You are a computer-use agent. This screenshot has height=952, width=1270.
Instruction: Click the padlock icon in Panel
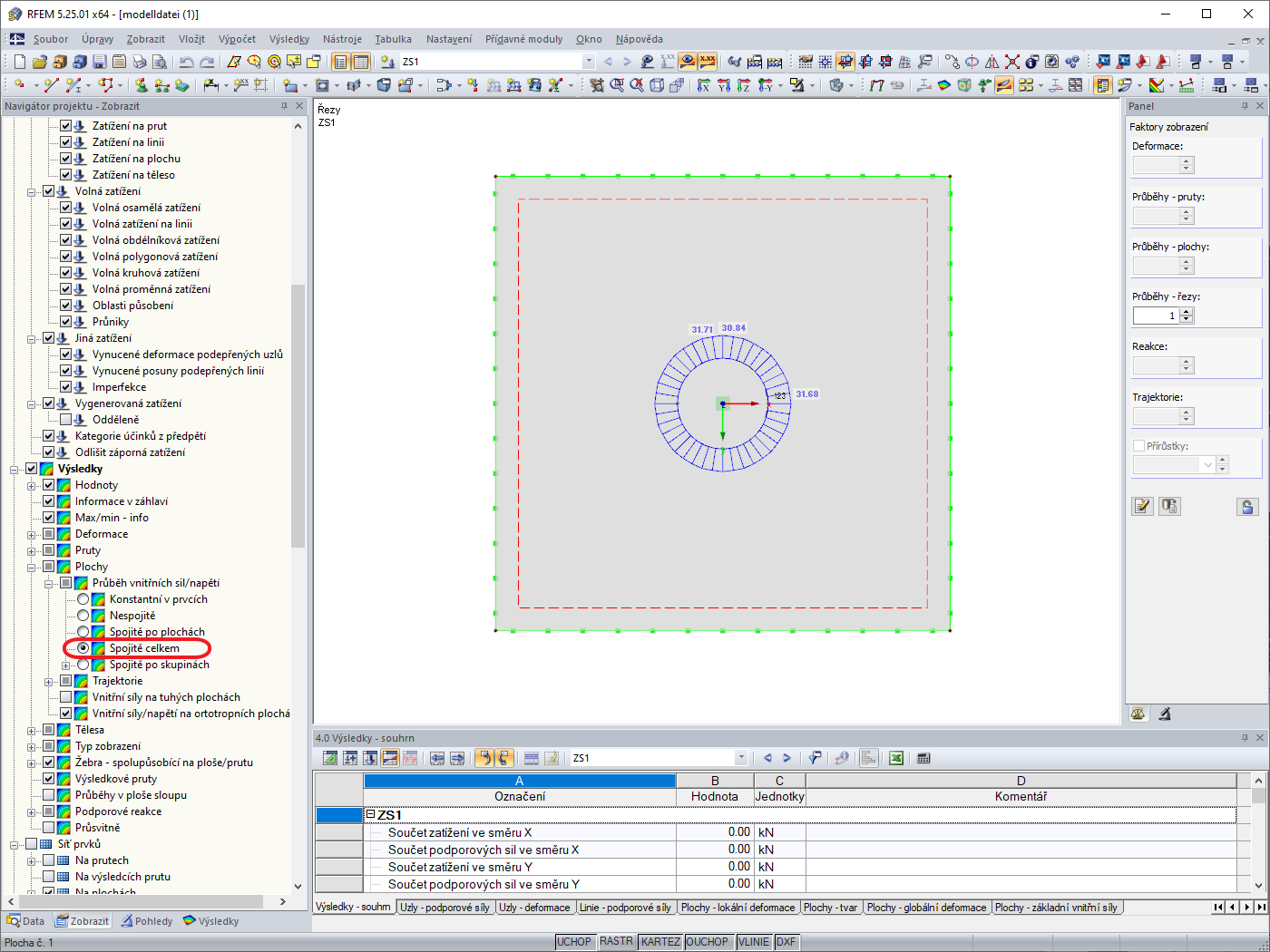click(x=1247, y=507)
